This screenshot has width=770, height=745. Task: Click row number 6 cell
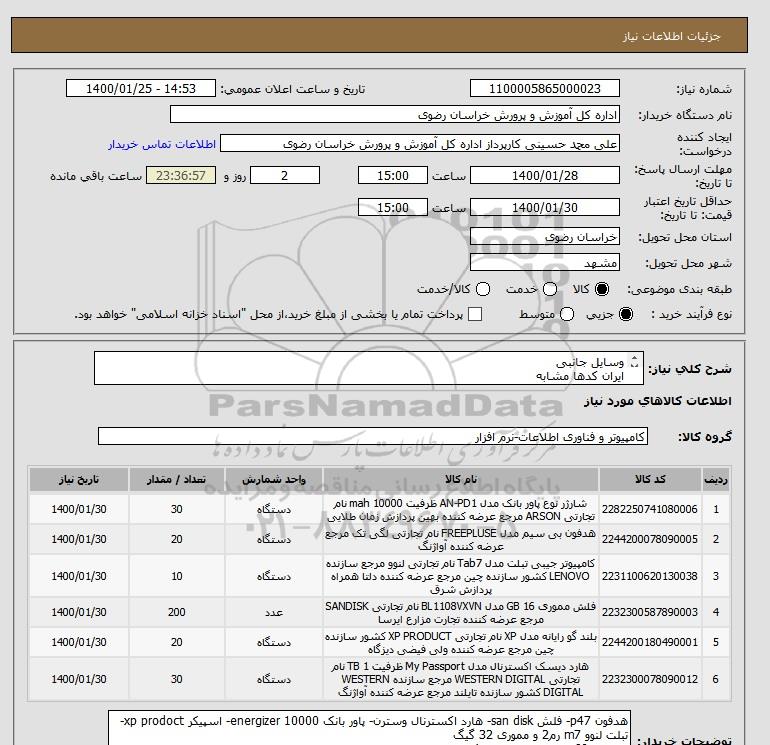[715, 679]
